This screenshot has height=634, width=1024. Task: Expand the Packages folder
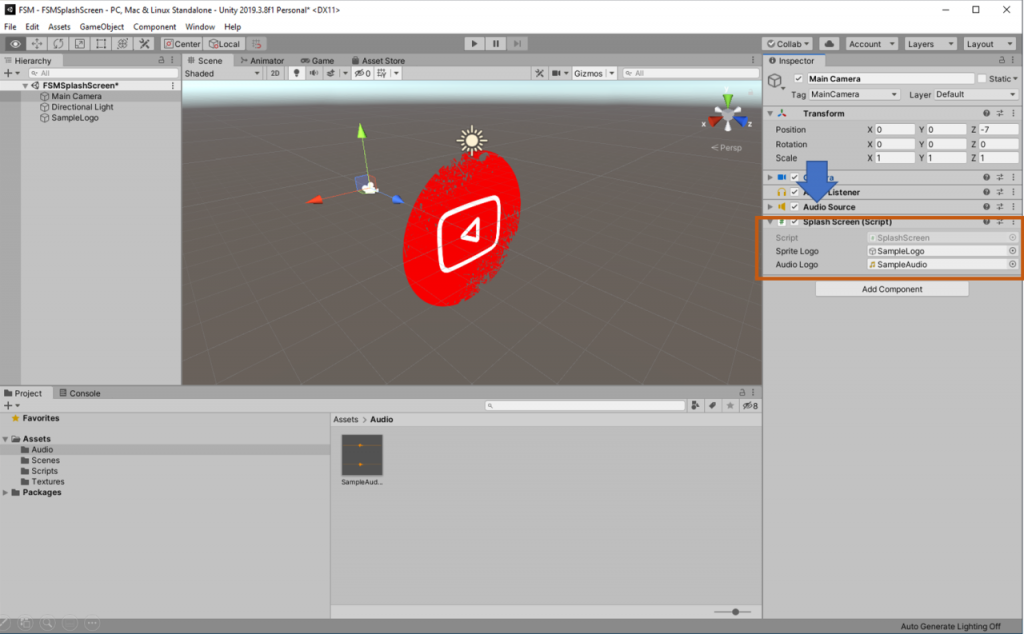[6, 492]
